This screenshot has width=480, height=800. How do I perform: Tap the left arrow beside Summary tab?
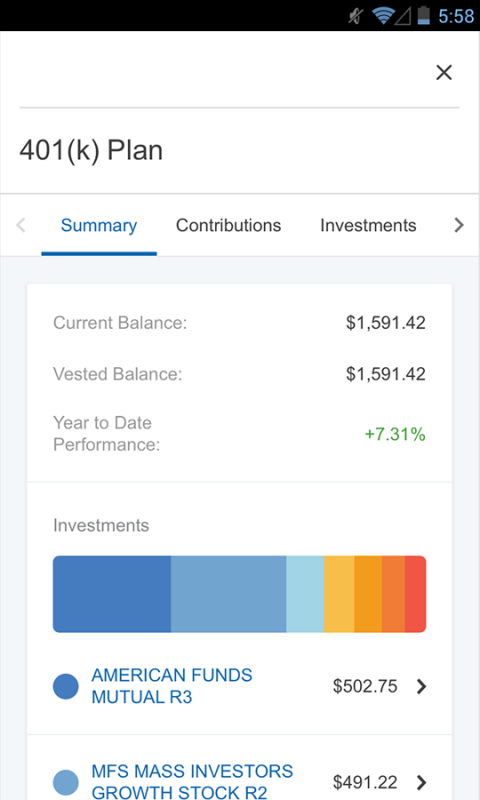tap(21, 225)
